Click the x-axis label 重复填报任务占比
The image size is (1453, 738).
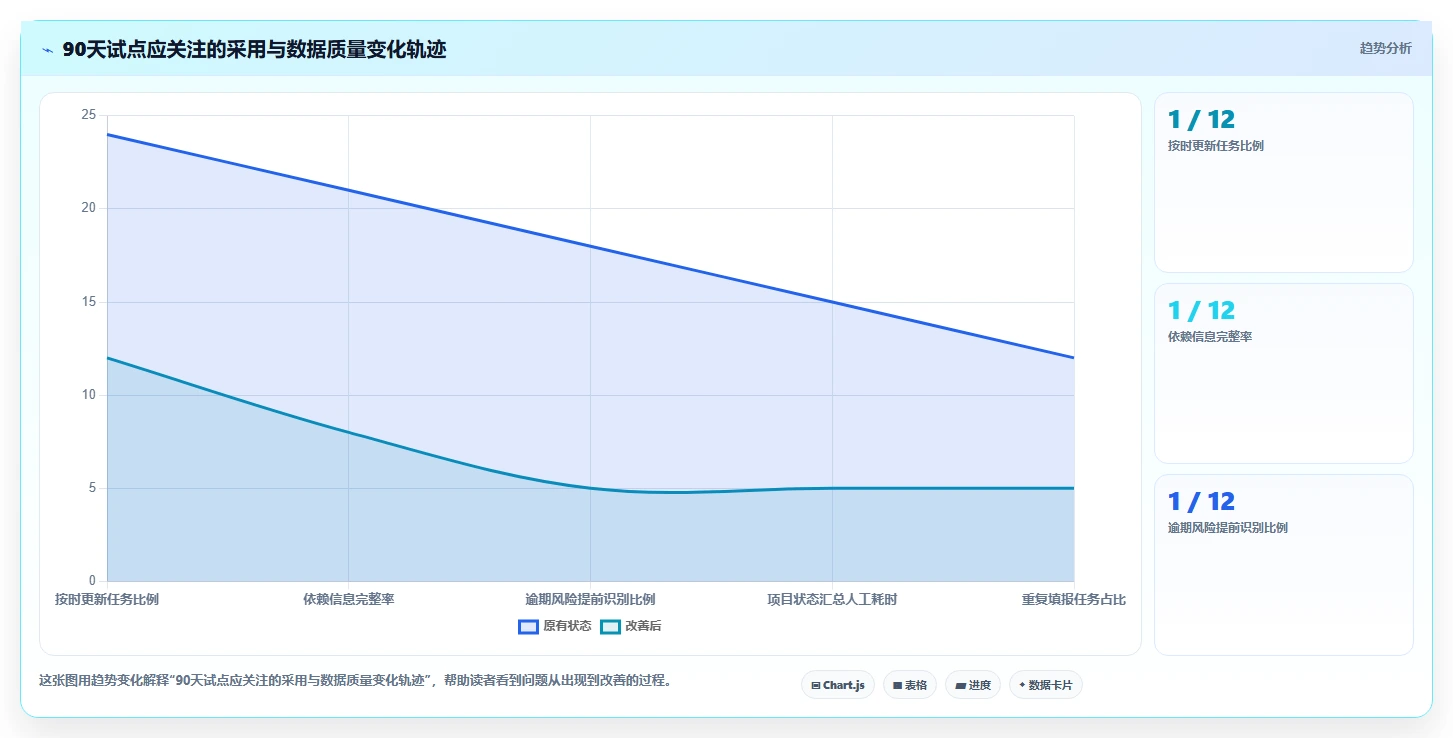(1074, 600)
